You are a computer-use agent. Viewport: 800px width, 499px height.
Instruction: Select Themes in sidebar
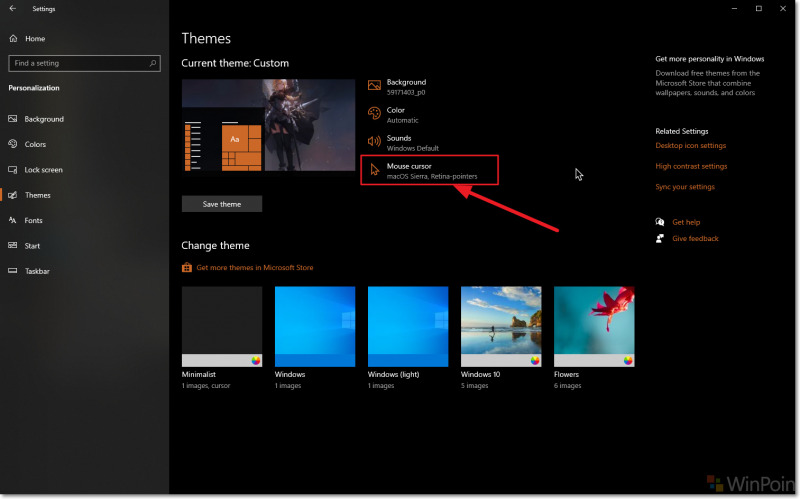point(38,195)
